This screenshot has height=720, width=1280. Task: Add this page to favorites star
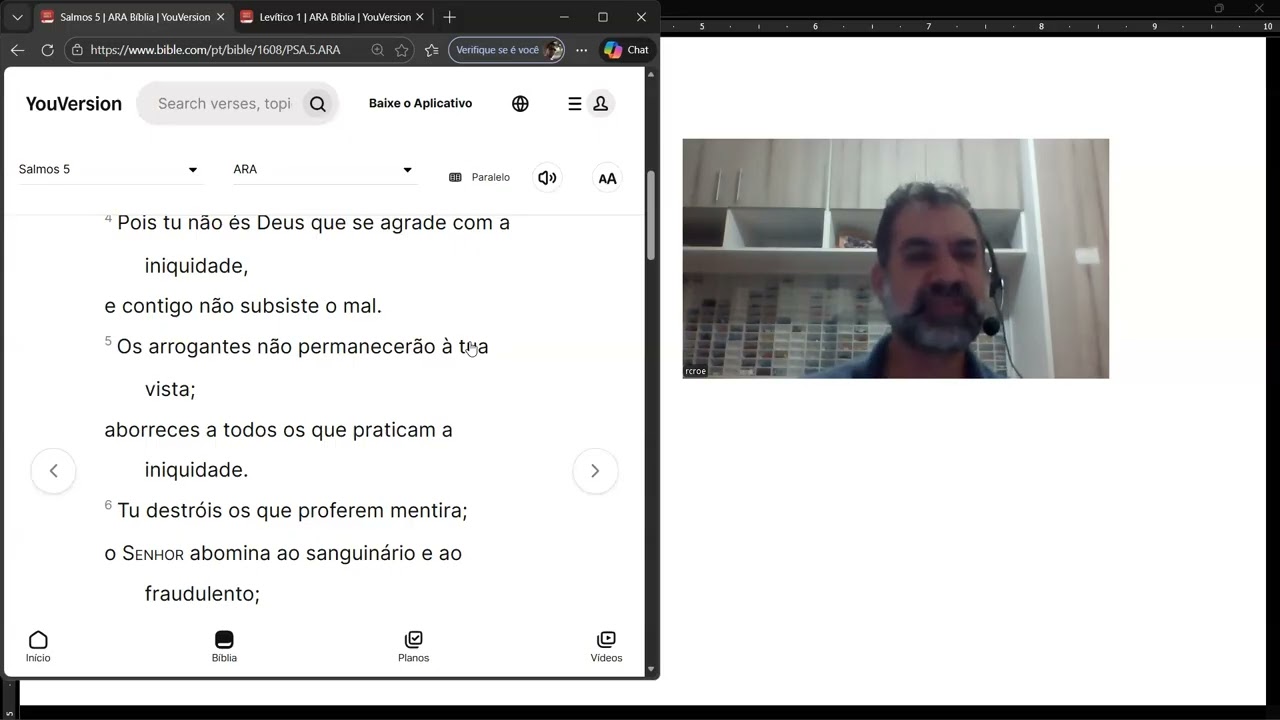pyautogui.click(x=401, y=50)
